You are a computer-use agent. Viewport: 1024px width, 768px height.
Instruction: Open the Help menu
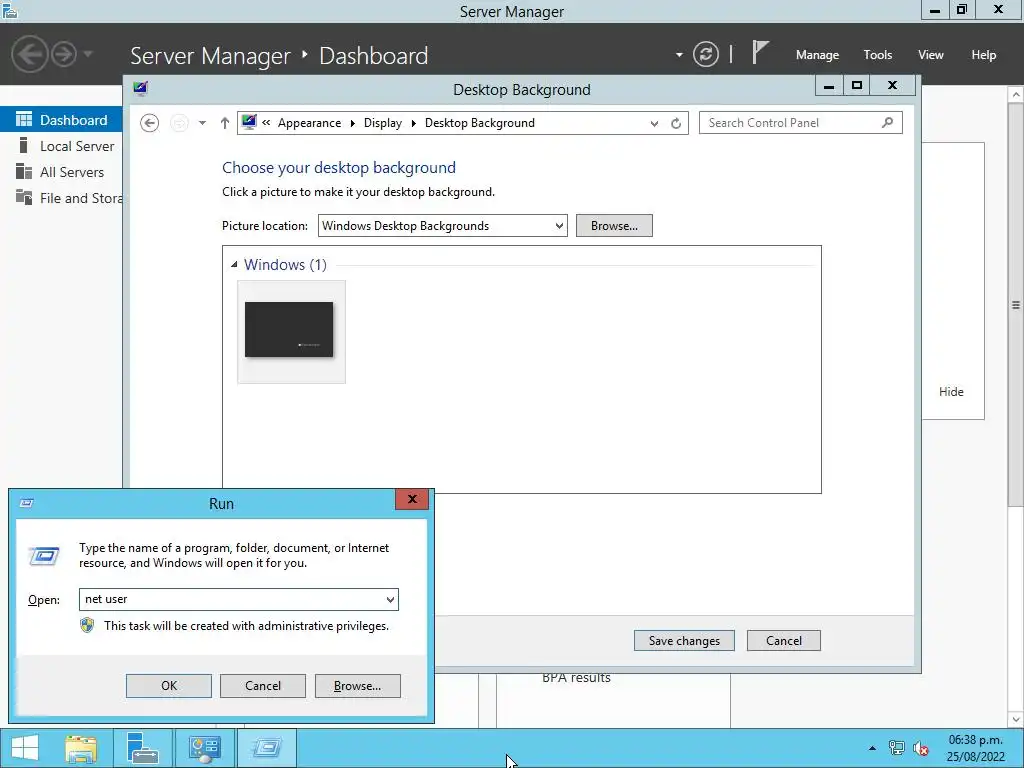(983, 55)
